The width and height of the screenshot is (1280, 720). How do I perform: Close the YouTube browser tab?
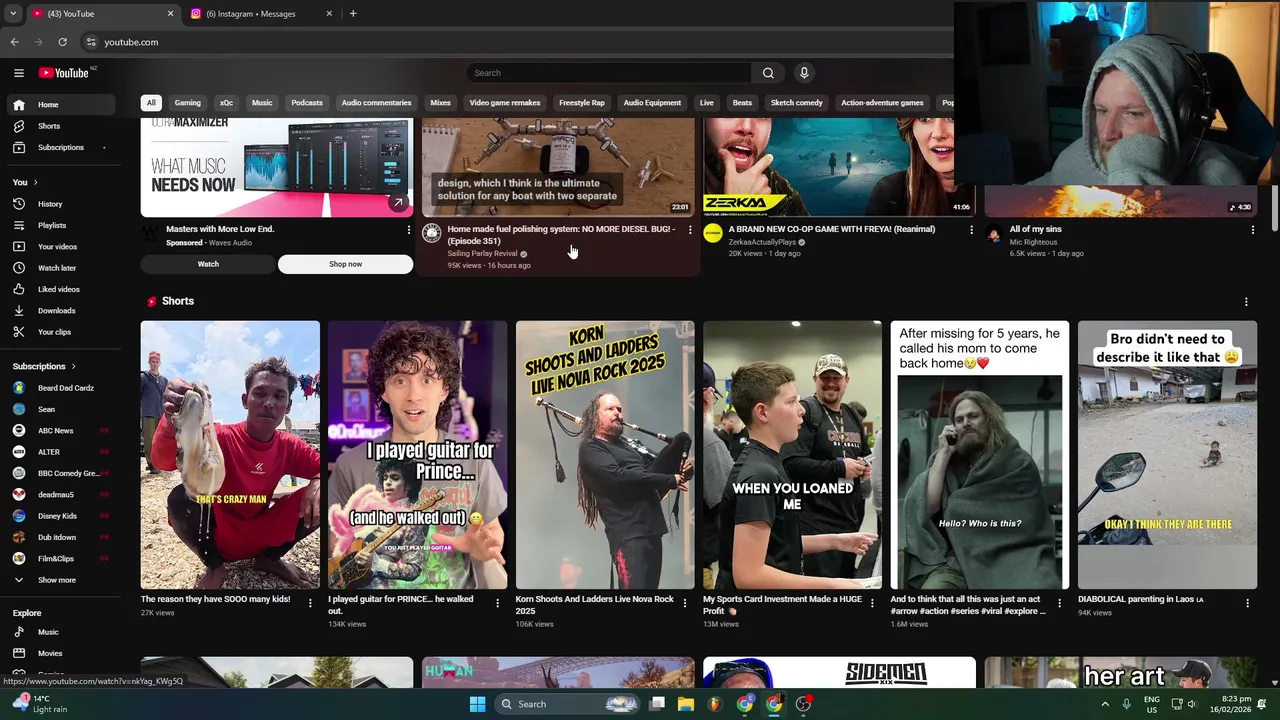tap(170, 14)
